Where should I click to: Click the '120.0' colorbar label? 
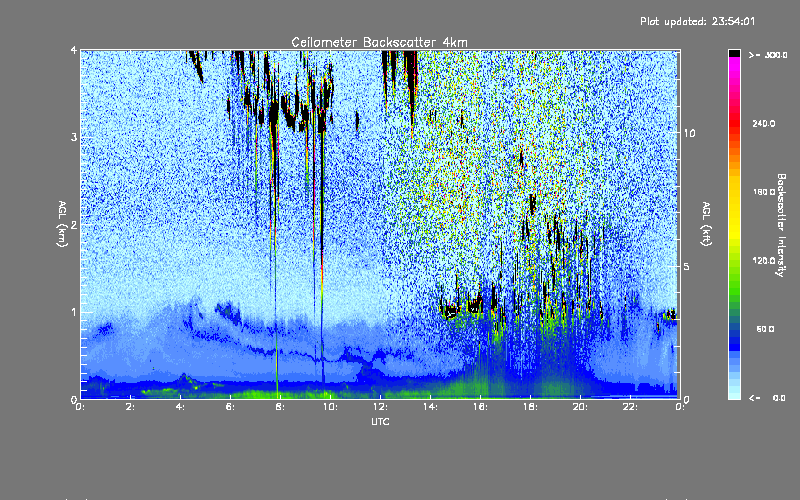pyautogui.click(x=764, y=261)
